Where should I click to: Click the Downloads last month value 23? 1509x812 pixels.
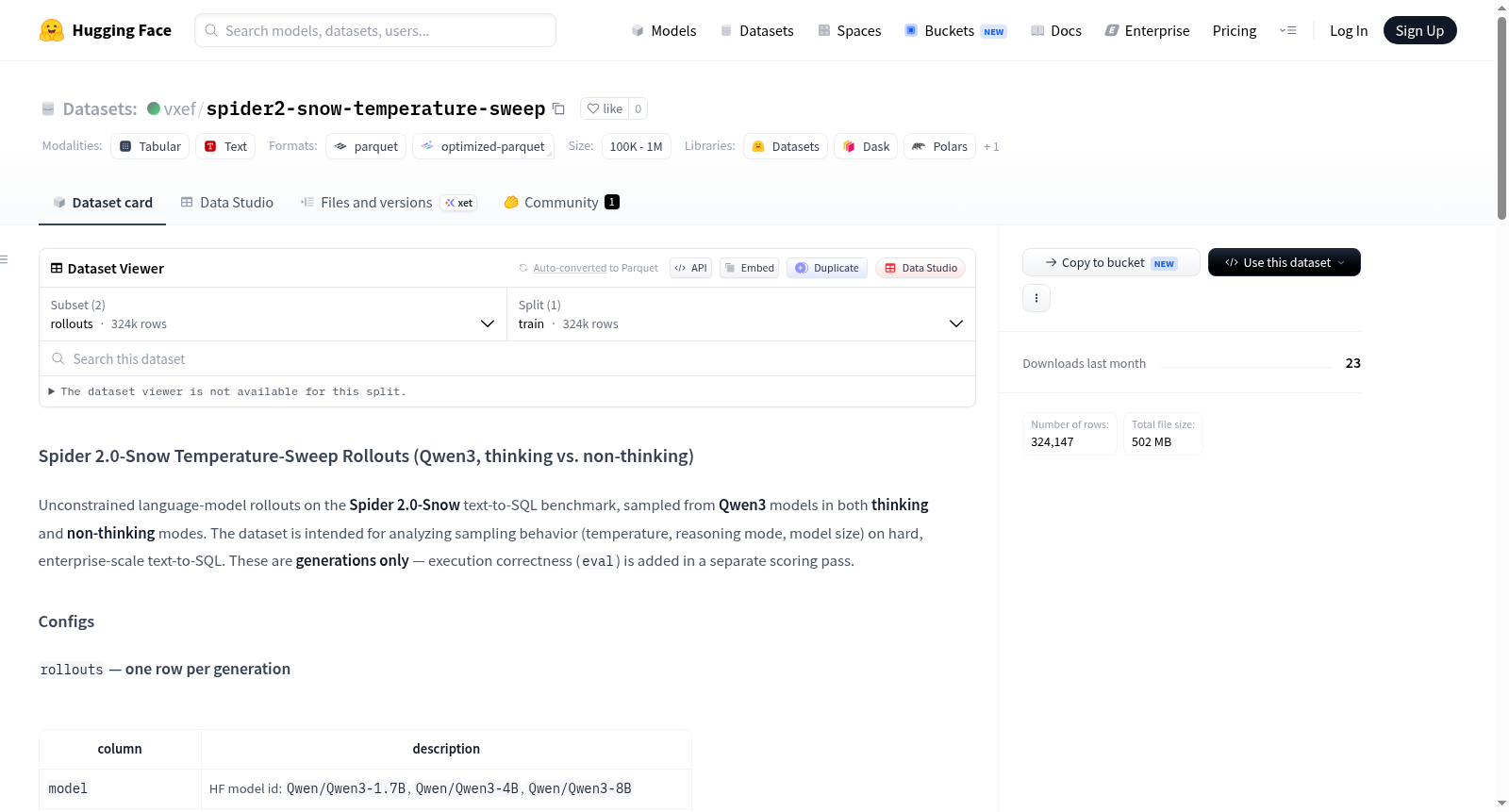(x=1352, y=363)
